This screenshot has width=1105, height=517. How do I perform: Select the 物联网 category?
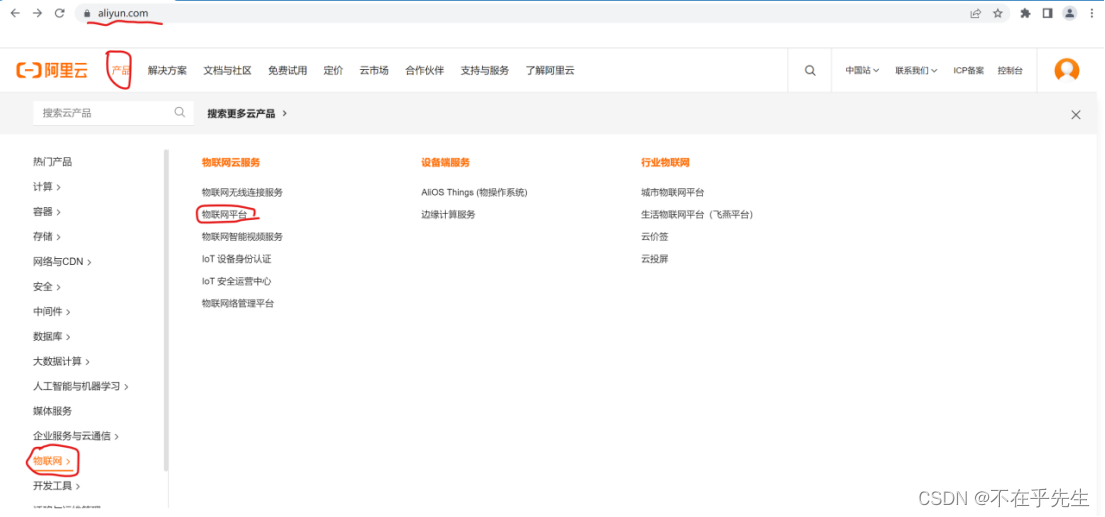click(51, 461)
